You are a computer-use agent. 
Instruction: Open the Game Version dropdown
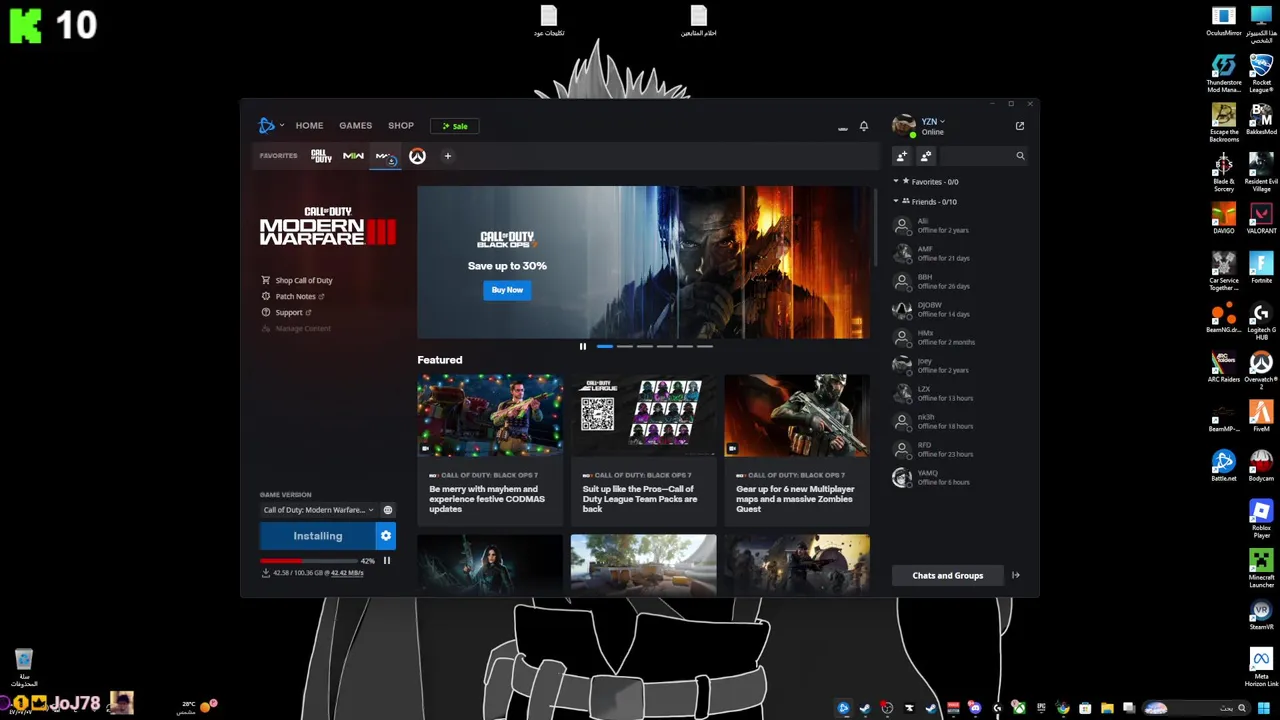318,510
